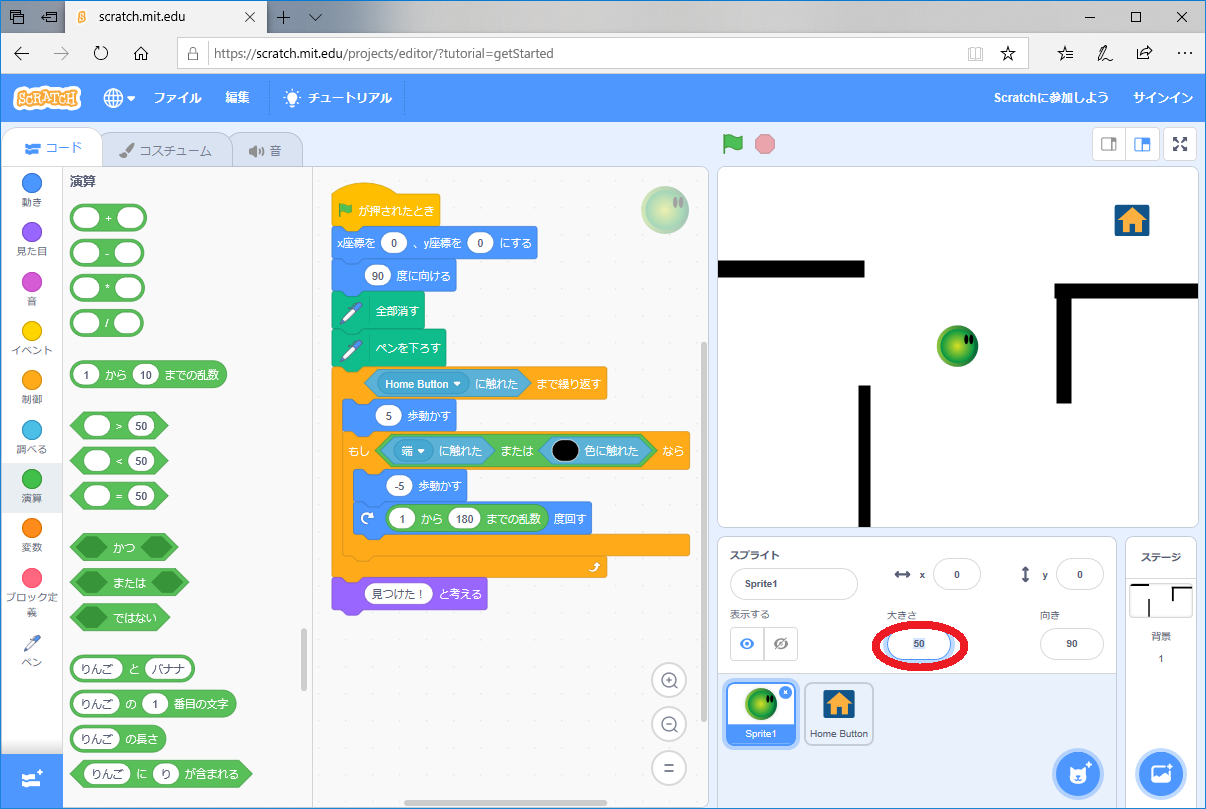Click the かつ boolean block in palette

[124, 547]
